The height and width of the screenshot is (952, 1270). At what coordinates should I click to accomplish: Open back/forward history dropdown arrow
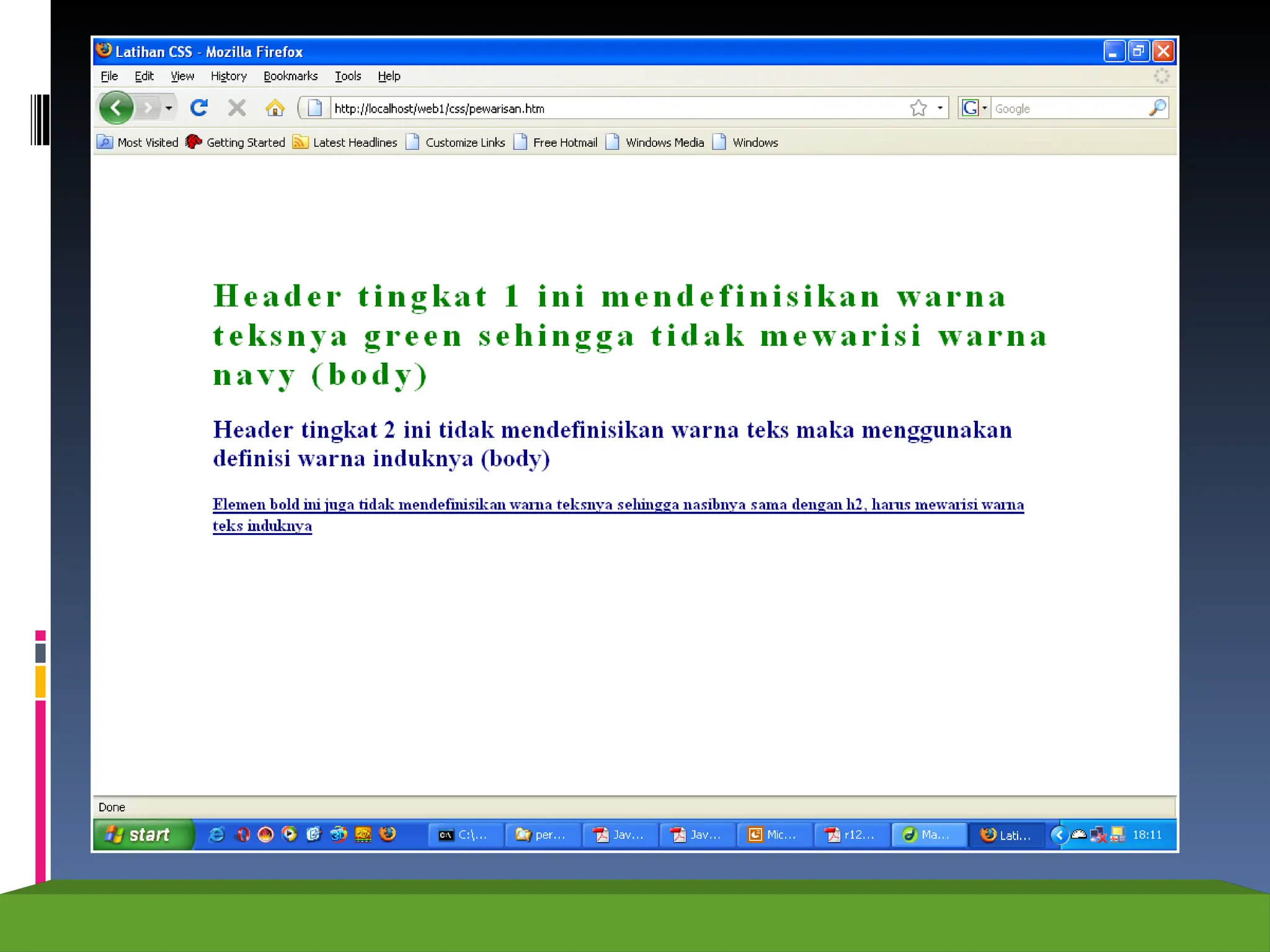(169, 108)
